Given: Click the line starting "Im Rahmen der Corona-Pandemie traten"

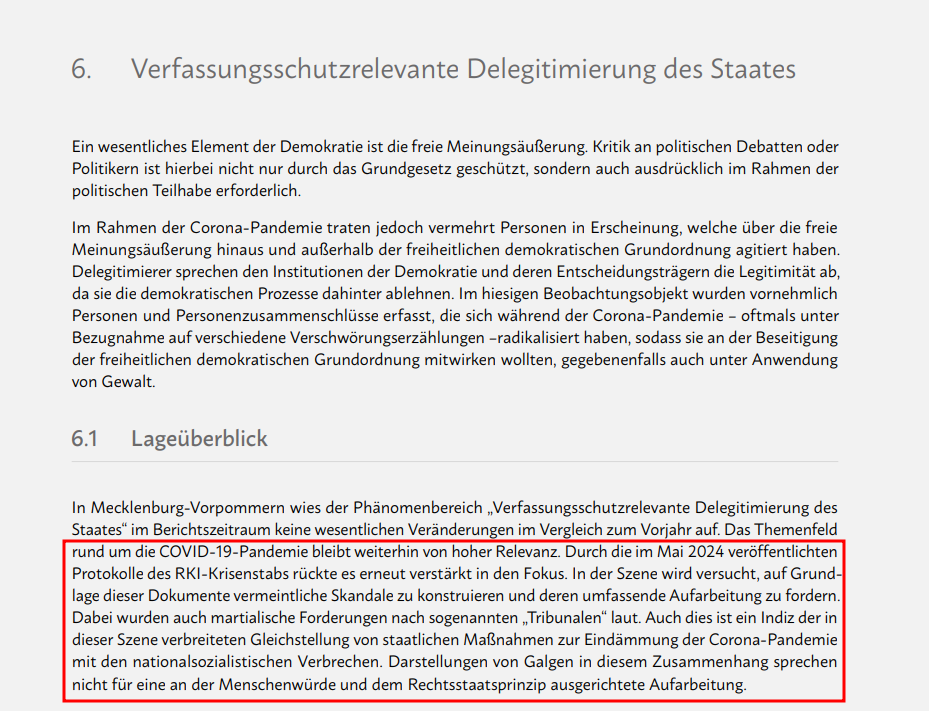Looking at the screenshot, I should pos(455,228).
